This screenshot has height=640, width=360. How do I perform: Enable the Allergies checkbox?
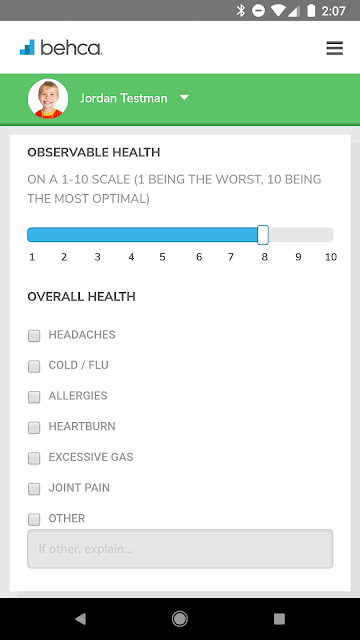34,397
